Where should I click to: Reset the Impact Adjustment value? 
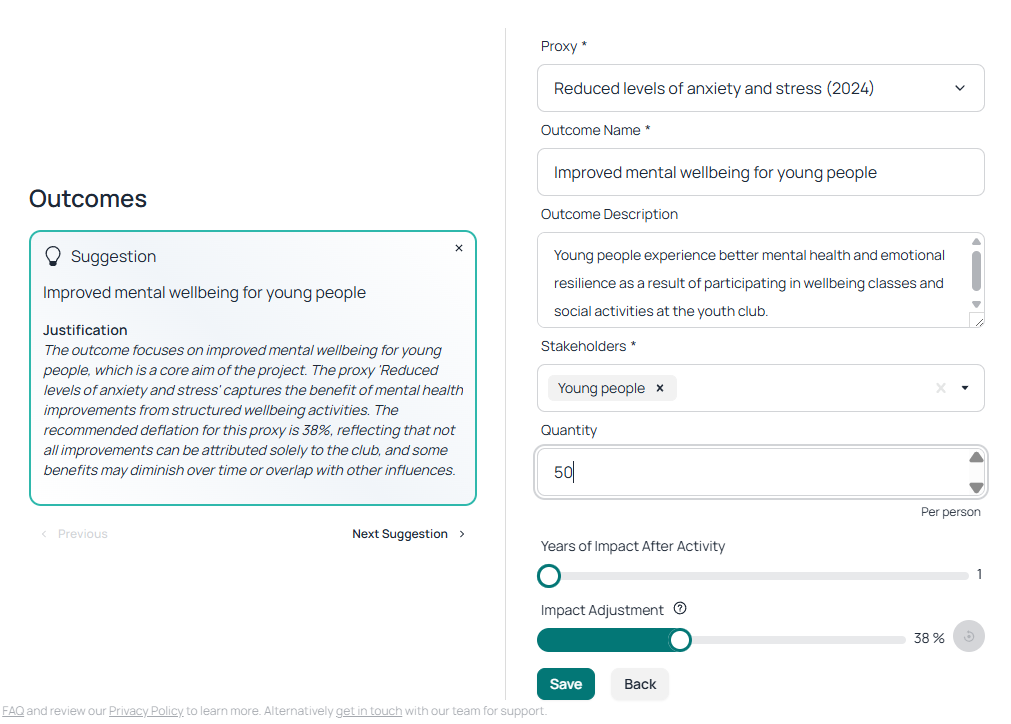coord(968,637)
